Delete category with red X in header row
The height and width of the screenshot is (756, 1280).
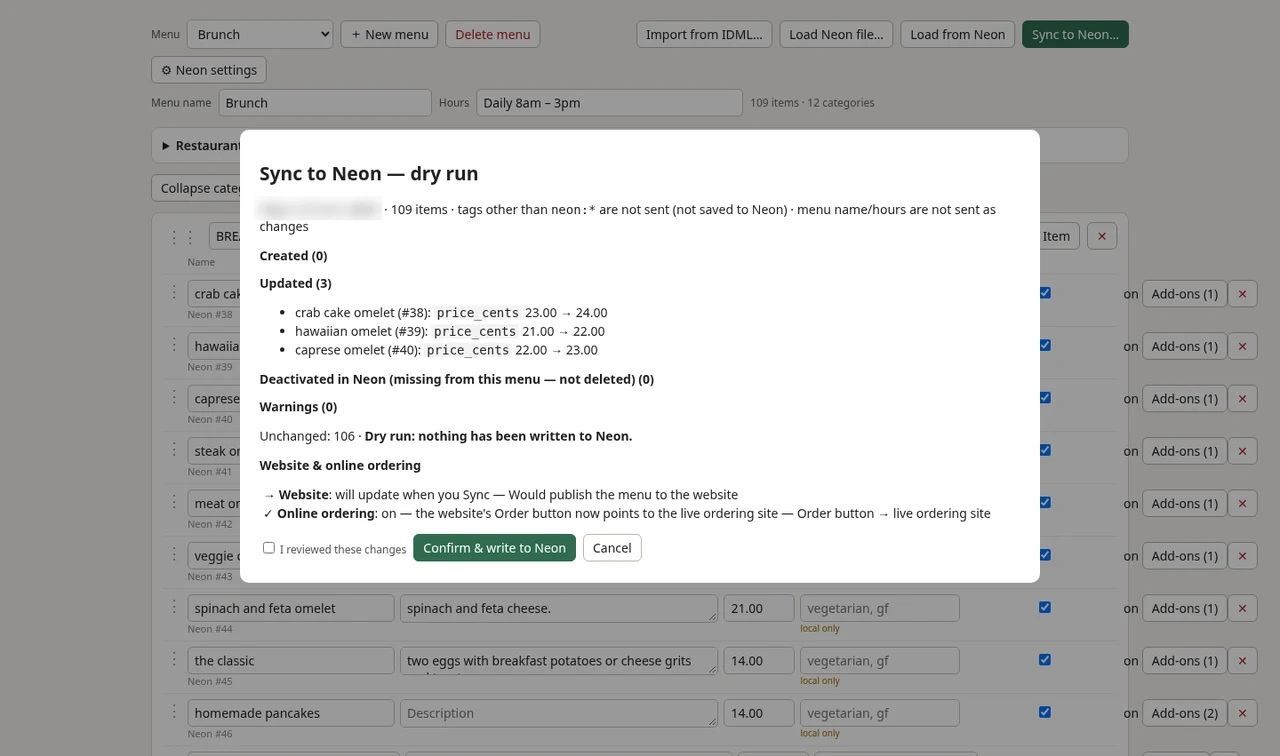tap(1102, 236)
